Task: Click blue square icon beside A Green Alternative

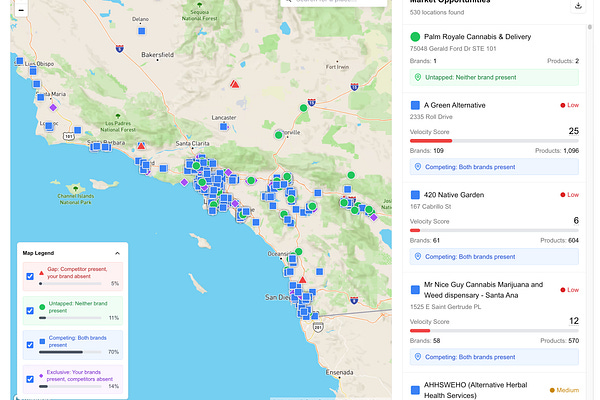Action: click(415, 105)
